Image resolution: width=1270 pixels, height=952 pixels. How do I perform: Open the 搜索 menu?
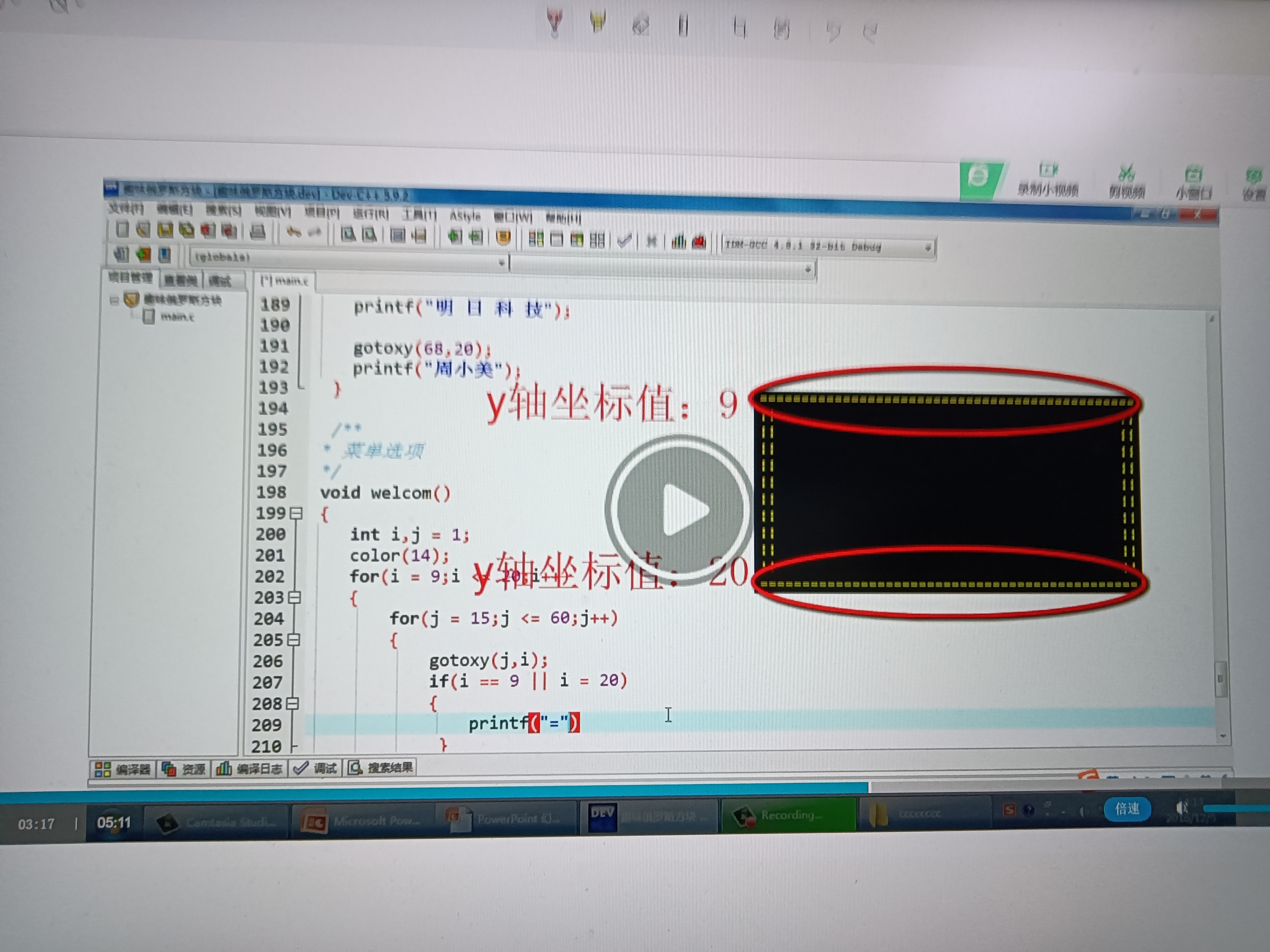click(x=223, y=211)
